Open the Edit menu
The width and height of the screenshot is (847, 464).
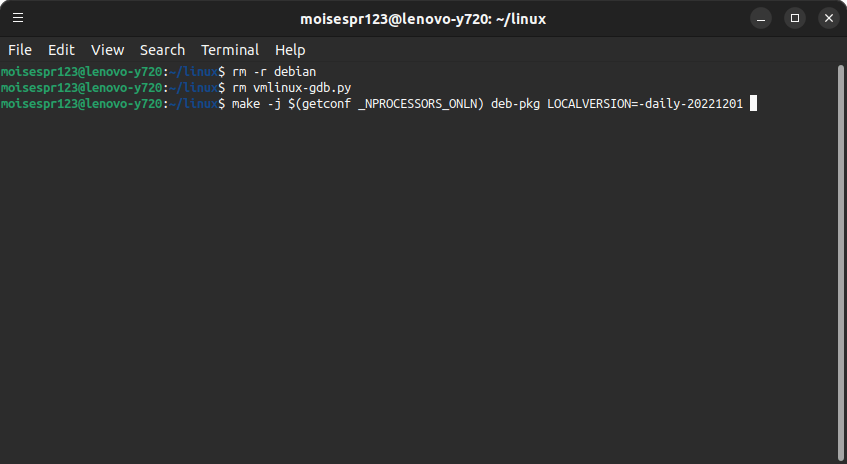click(x=61, y=50)
